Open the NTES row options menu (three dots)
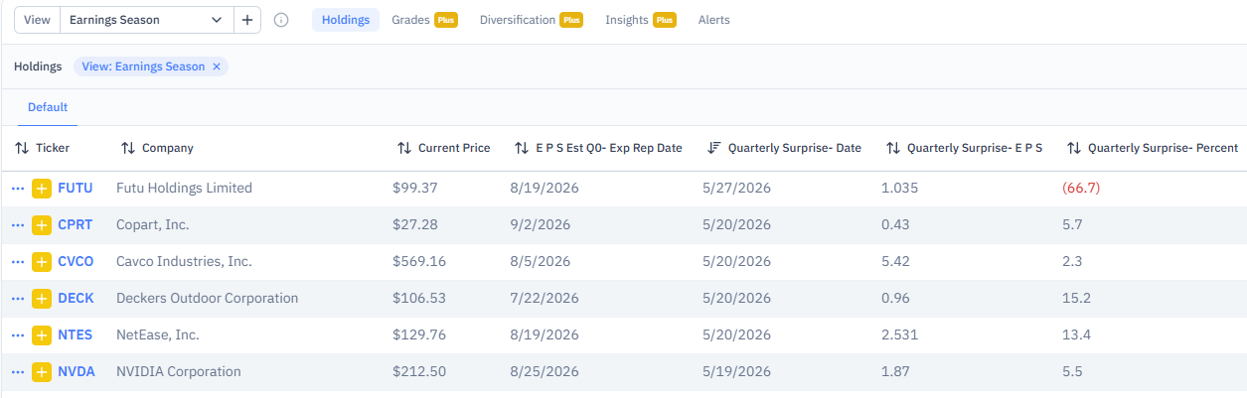The height and width of the screenshot is (398, 1247). tap(18, 335)
